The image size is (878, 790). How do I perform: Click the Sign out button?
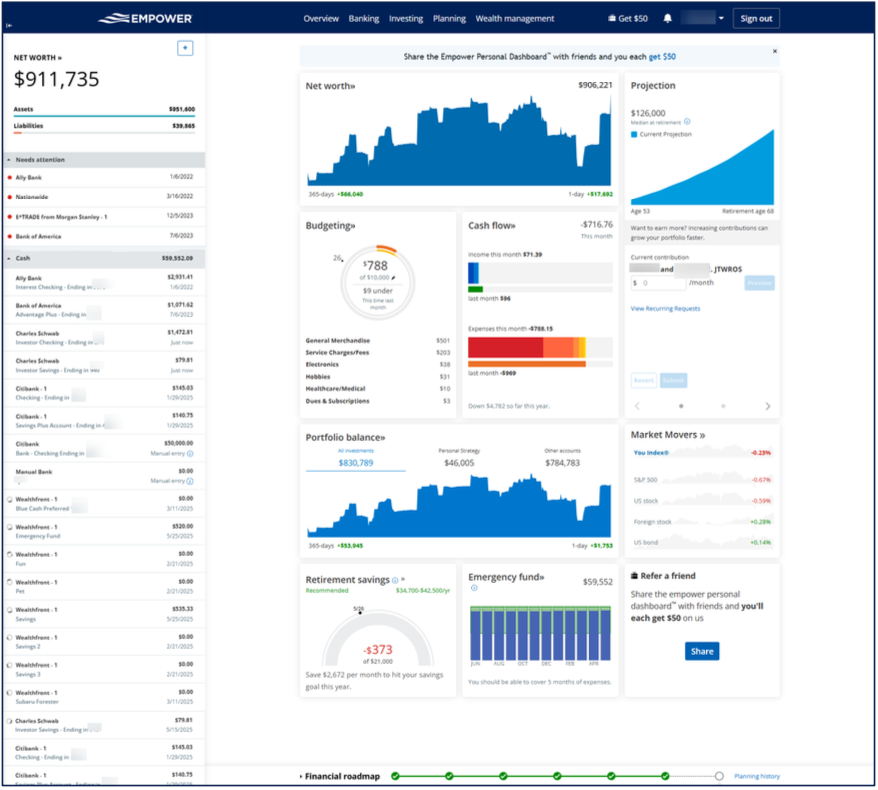pos(756,18)
